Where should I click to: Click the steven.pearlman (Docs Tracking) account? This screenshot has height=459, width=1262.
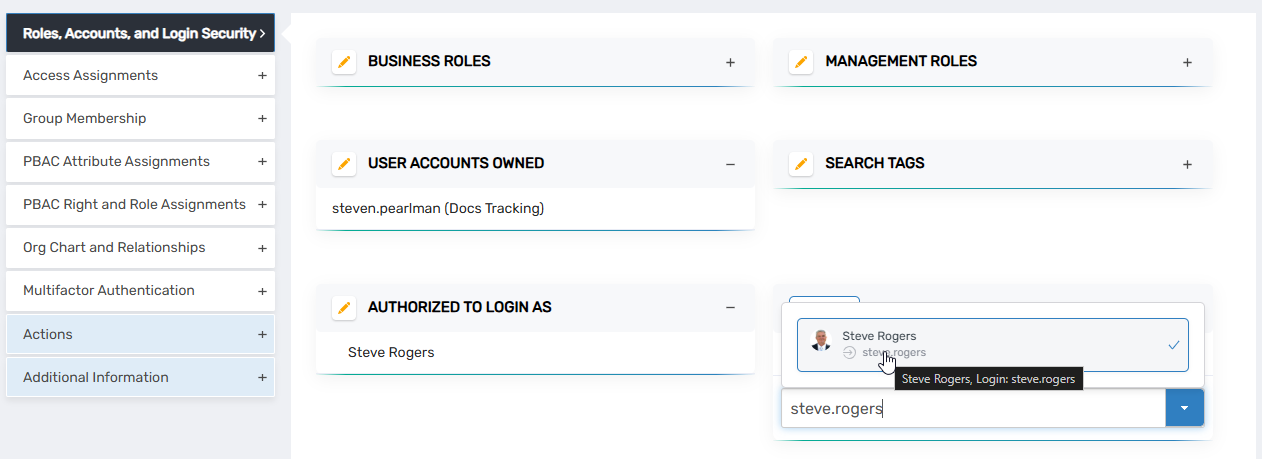[439, 209]
